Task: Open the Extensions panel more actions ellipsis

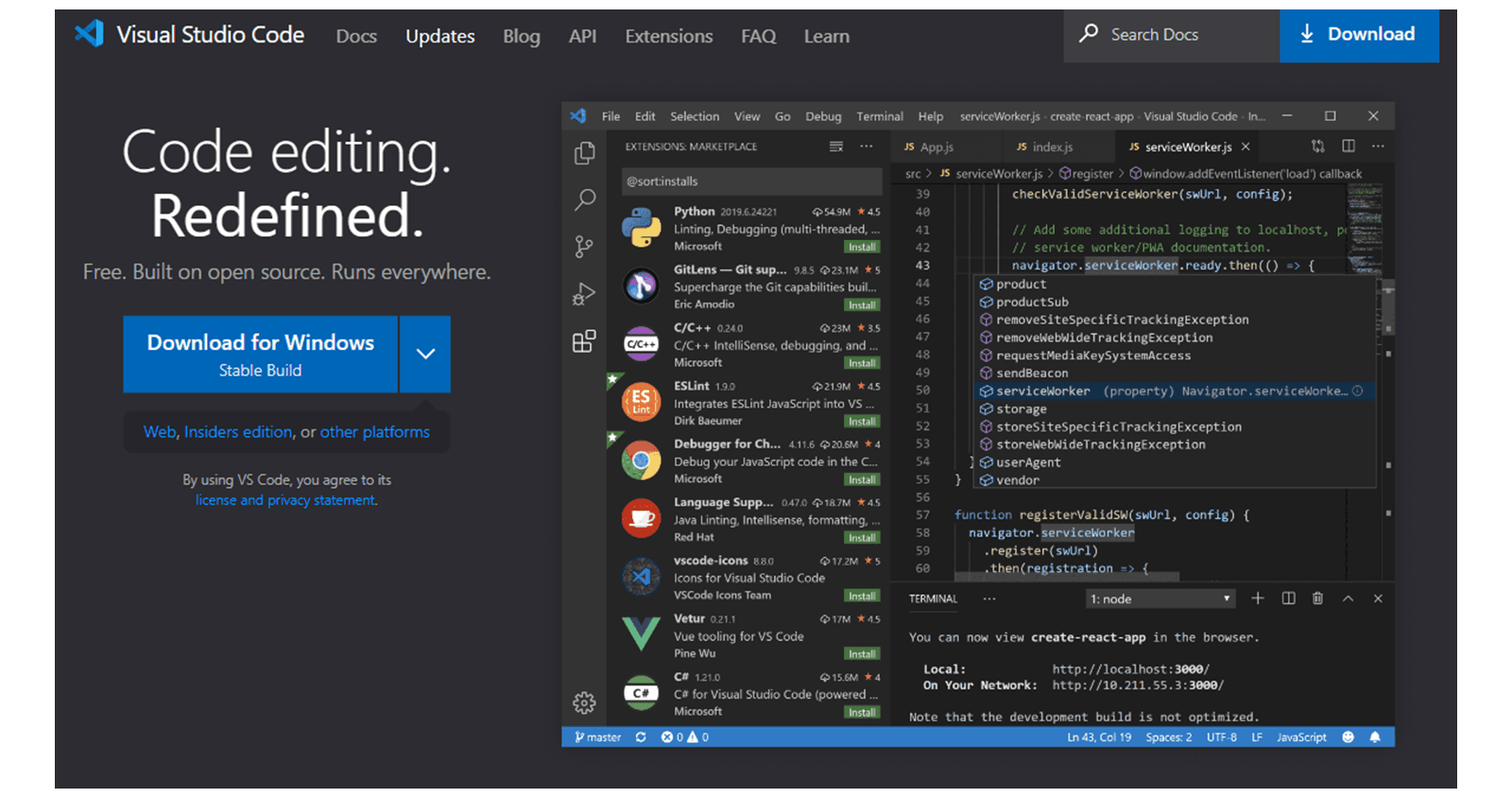Action: [867, 147]
